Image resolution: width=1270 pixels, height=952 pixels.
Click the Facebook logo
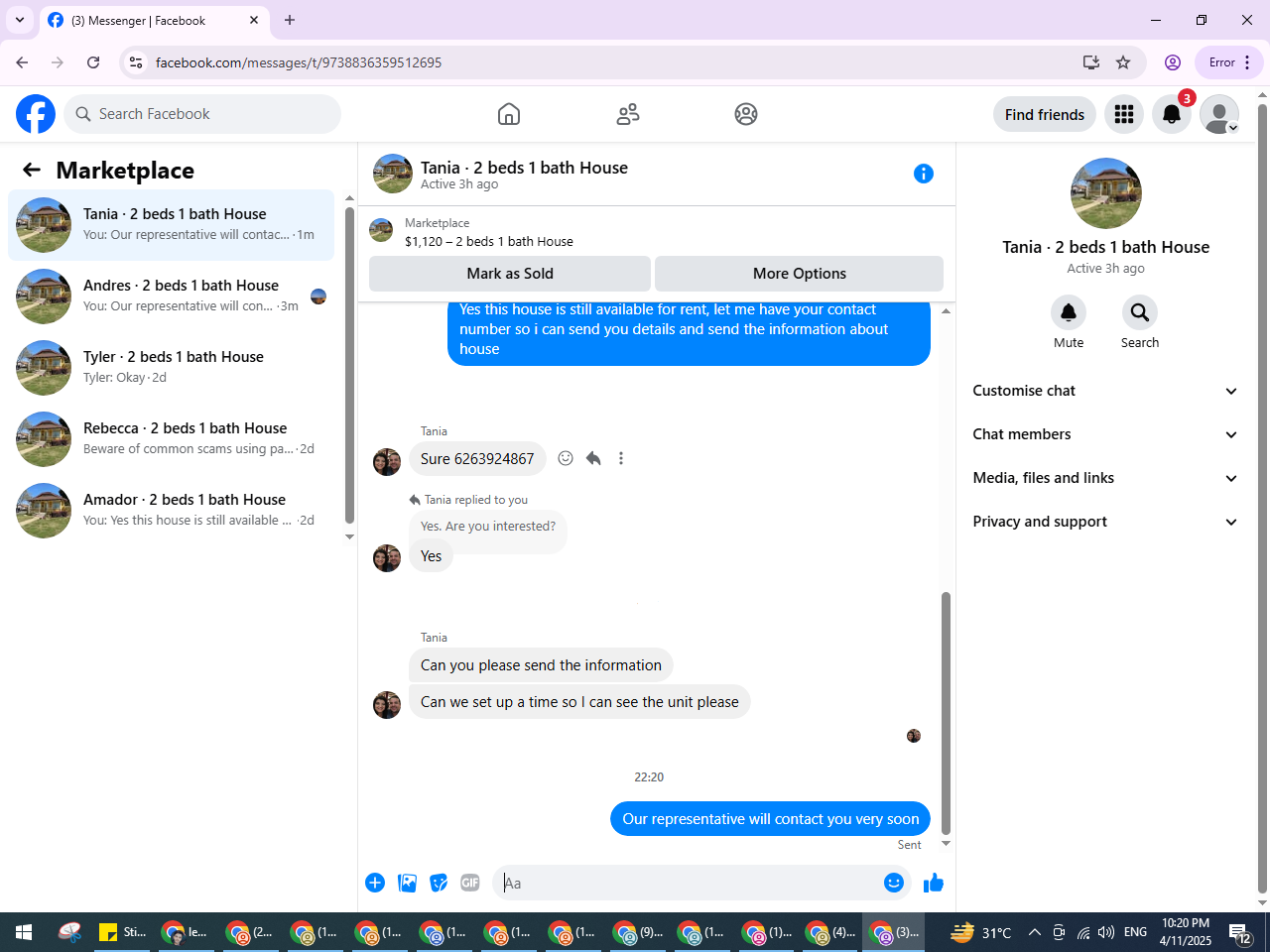[x=36, y=114]
